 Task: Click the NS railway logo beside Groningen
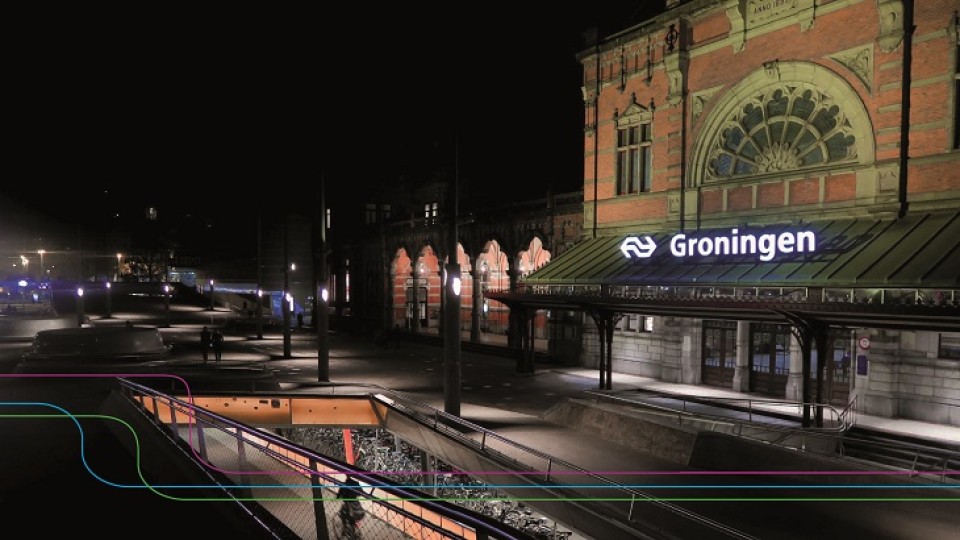click(638, 247)
